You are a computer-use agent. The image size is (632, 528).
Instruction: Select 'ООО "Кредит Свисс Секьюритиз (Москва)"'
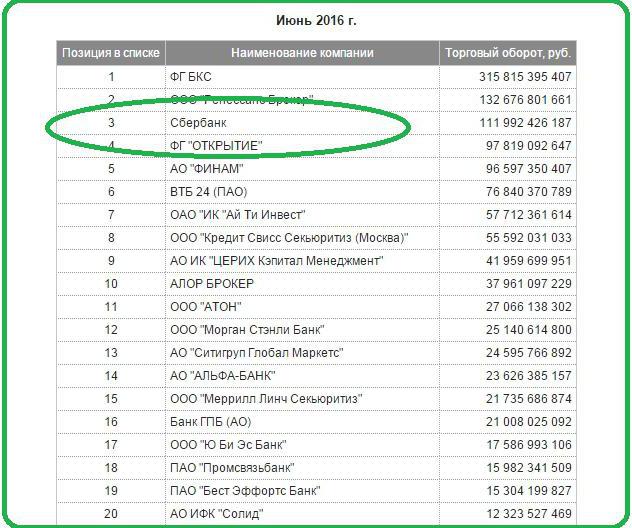click(289, 238)
